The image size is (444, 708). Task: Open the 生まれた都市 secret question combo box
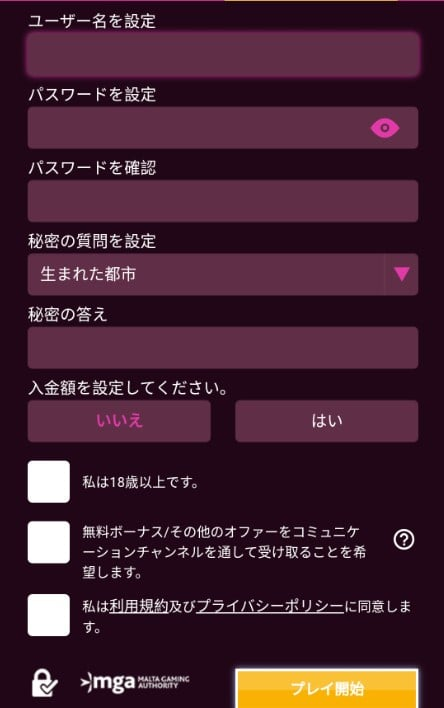[x=223, y=274]
